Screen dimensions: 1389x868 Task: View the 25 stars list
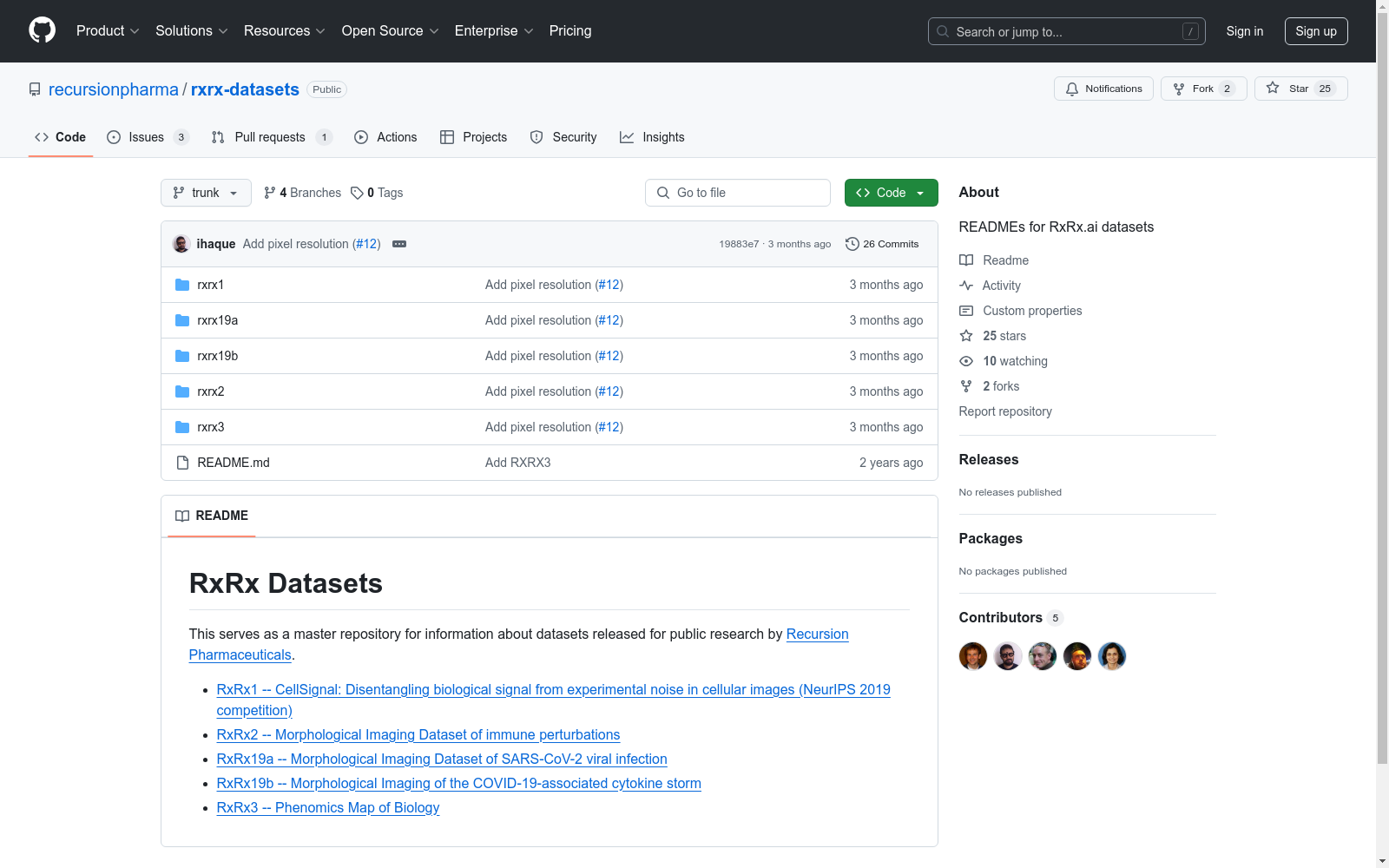coord(993,336)
